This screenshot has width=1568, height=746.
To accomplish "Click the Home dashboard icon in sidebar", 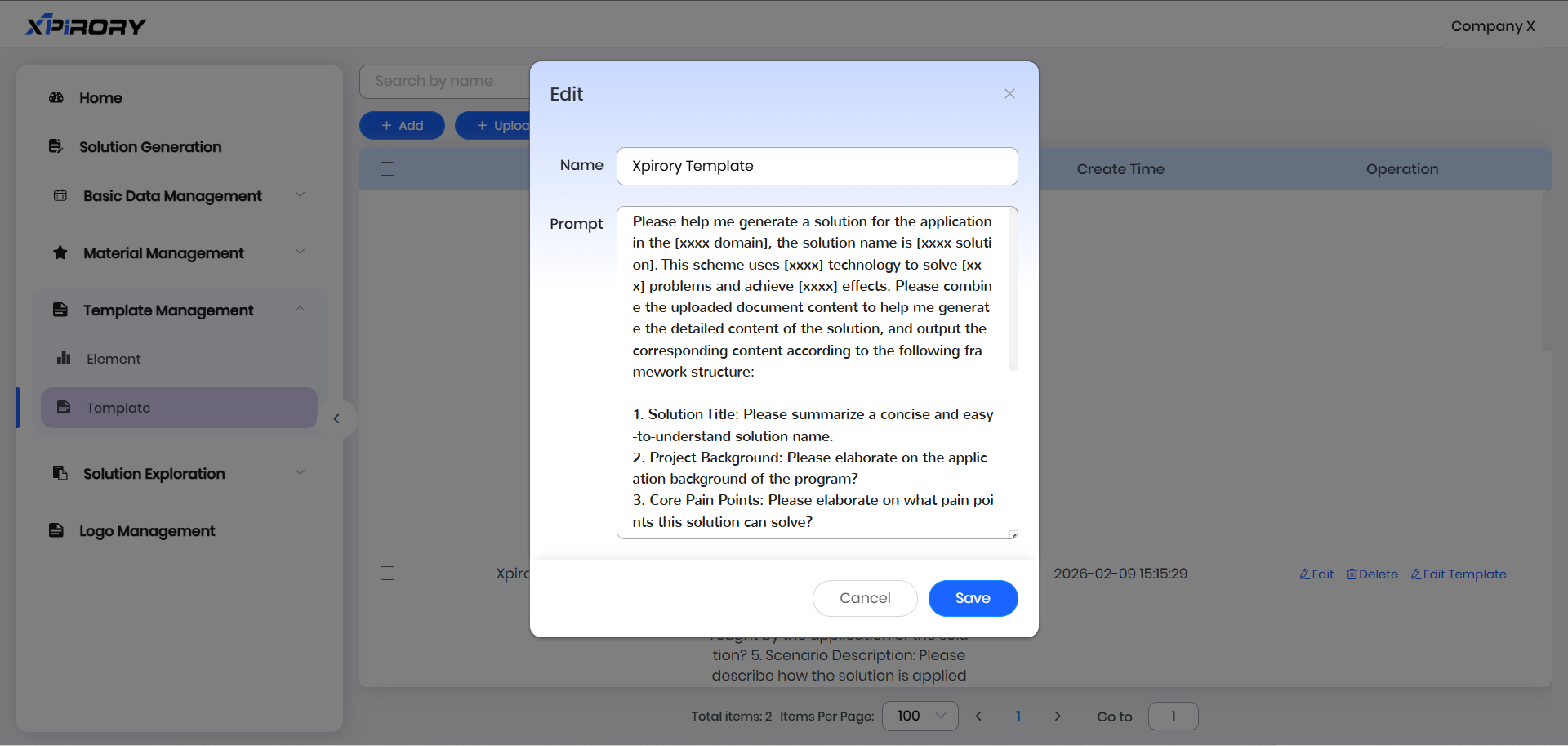I will (x=56, y=98).
